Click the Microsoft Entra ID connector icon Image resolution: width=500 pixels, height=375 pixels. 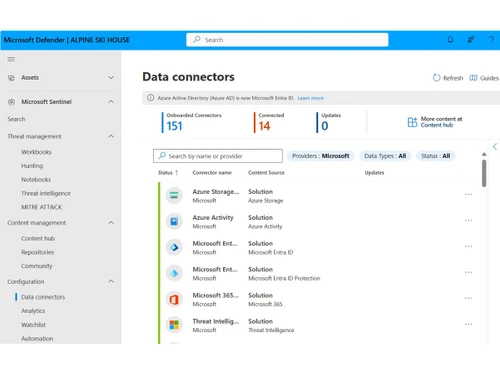174,247
